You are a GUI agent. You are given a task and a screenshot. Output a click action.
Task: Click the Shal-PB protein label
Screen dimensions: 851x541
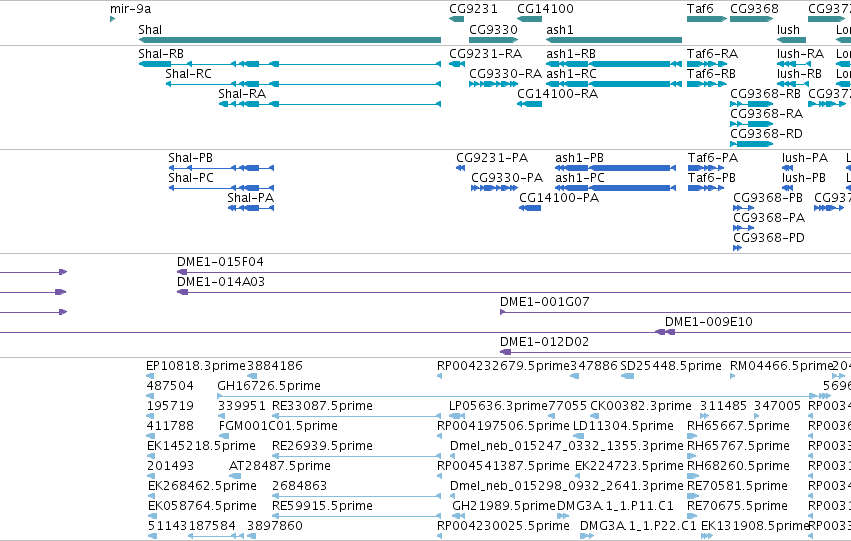tap(190, 158)
